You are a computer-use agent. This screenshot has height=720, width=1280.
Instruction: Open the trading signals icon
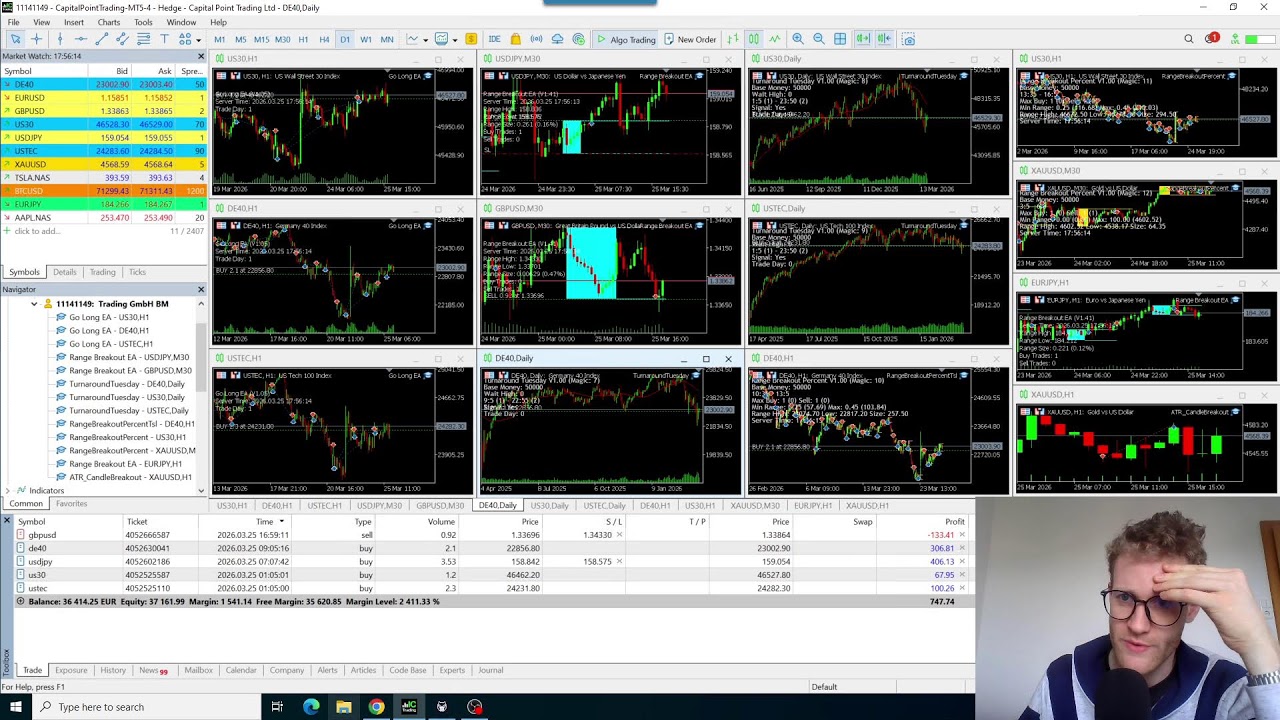536,39
